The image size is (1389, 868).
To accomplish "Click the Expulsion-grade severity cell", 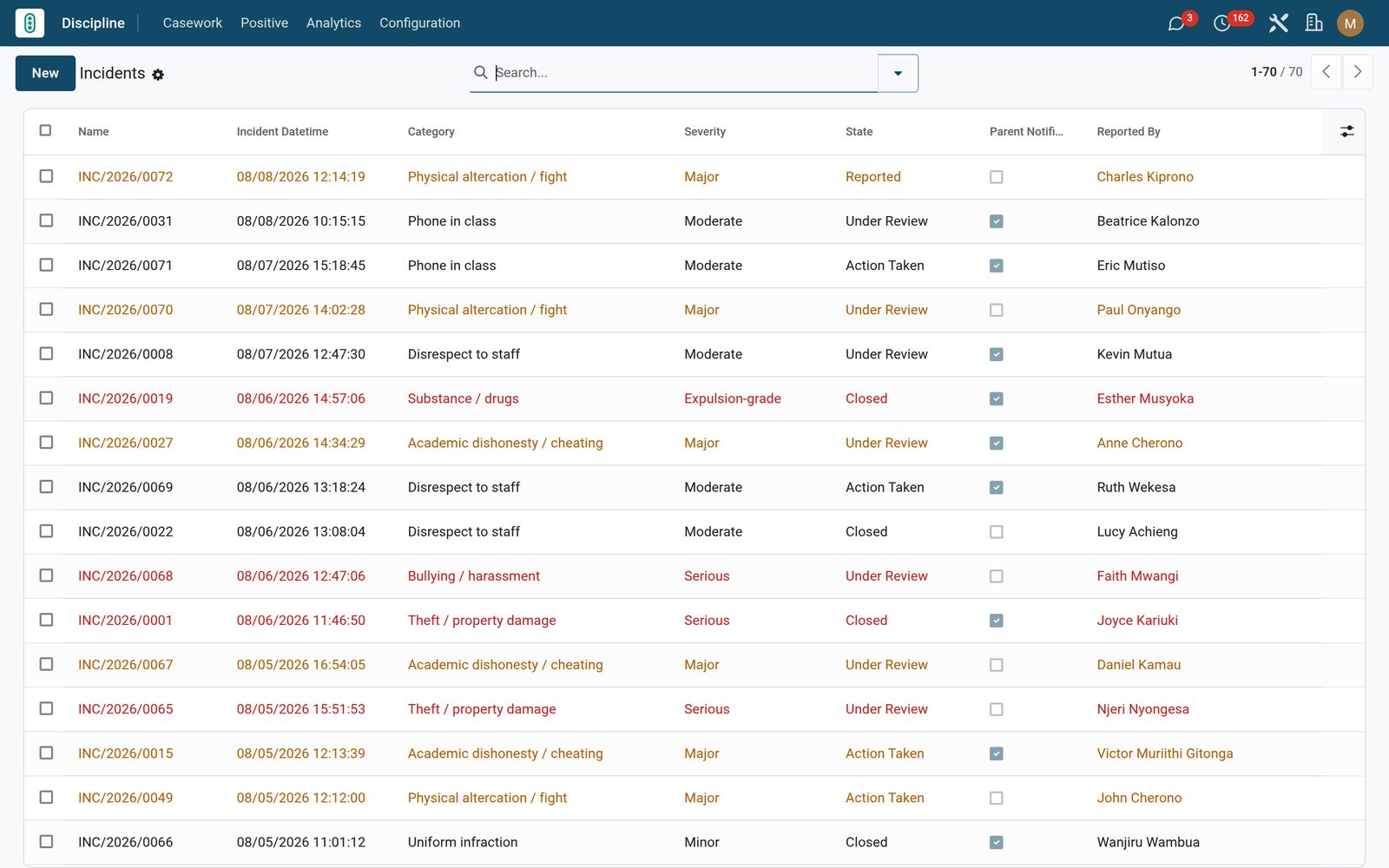I will 733,398.
